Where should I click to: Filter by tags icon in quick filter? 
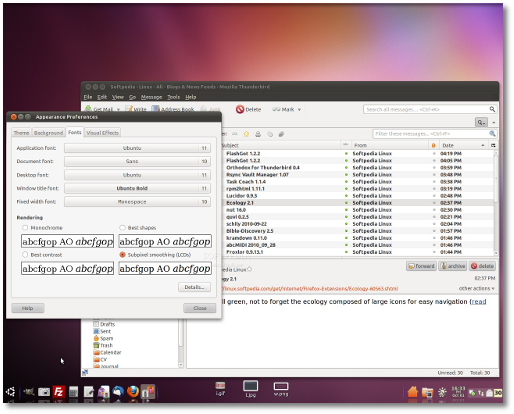[x=270, y=134]
